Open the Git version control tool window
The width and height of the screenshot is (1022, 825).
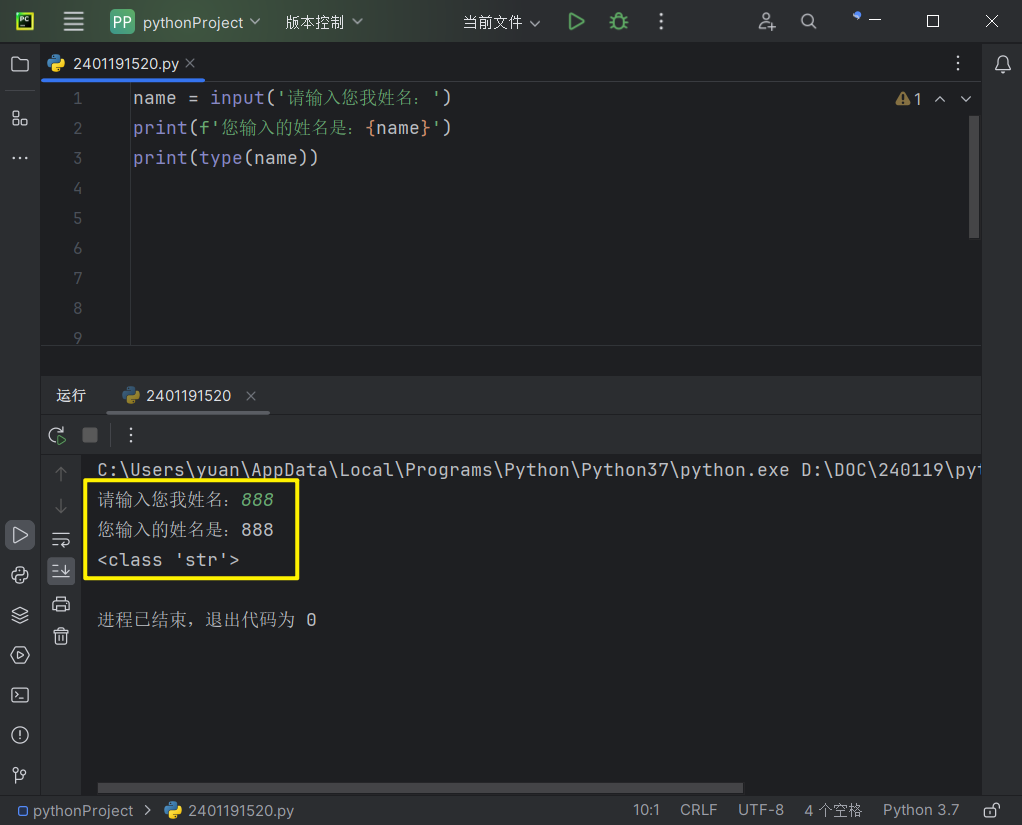(x=20, y=775)
